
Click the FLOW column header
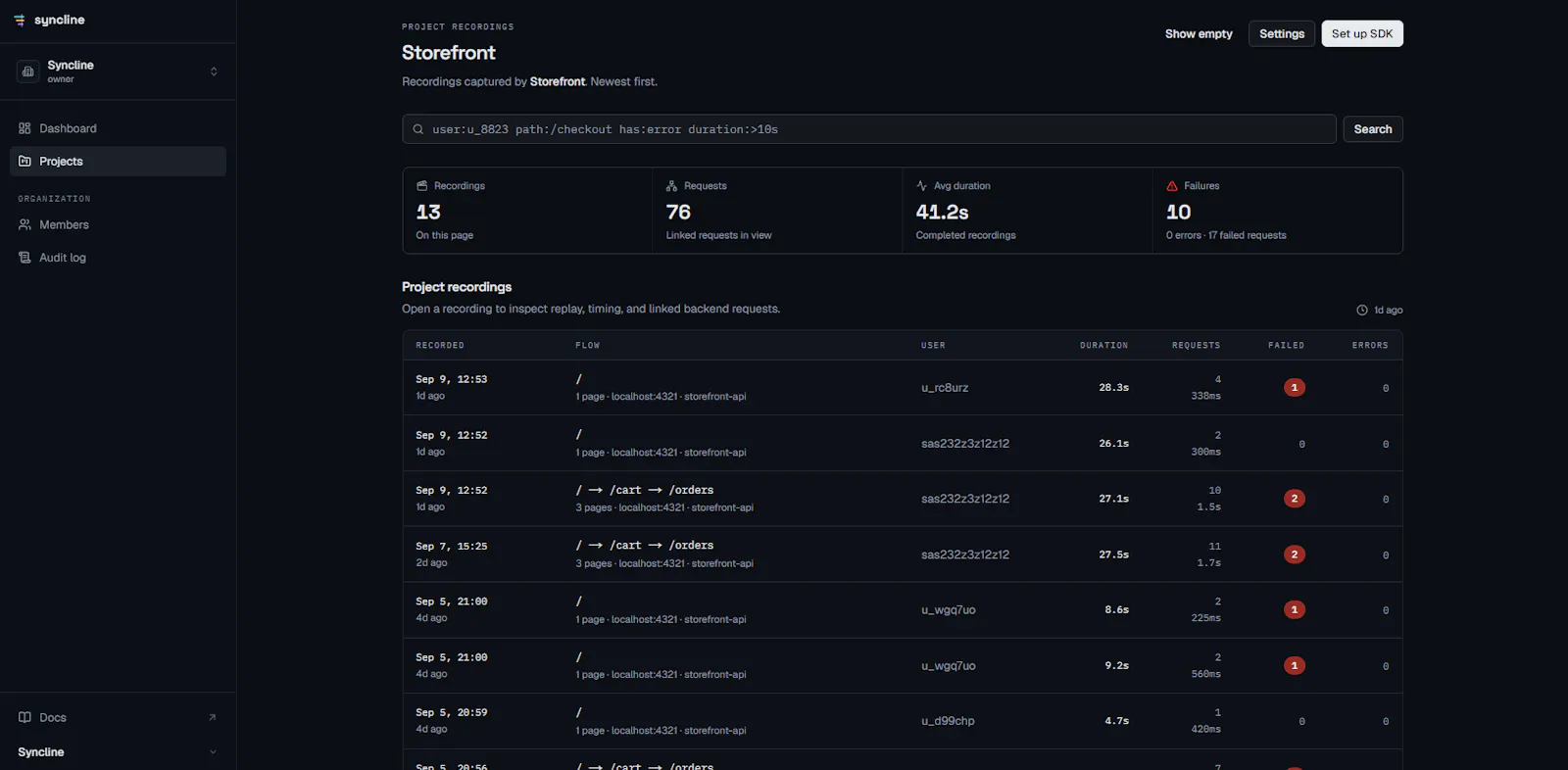pos(588,346)
